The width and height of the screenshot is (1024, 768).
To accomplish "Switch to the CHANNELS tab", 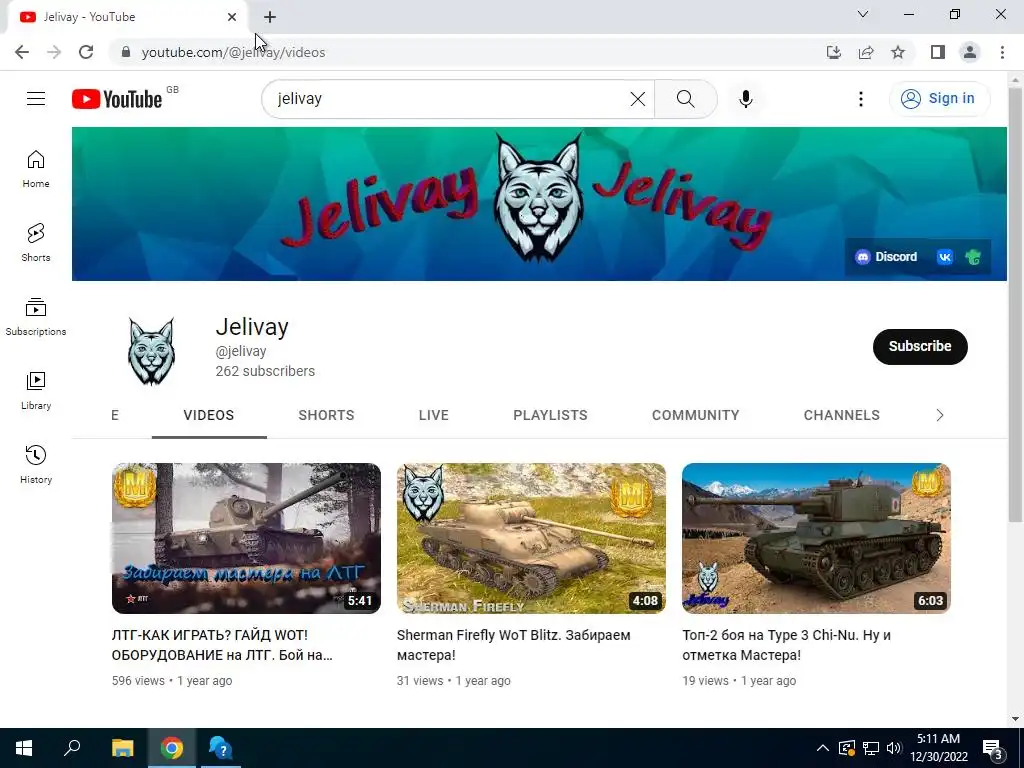I will click(842, 415).
